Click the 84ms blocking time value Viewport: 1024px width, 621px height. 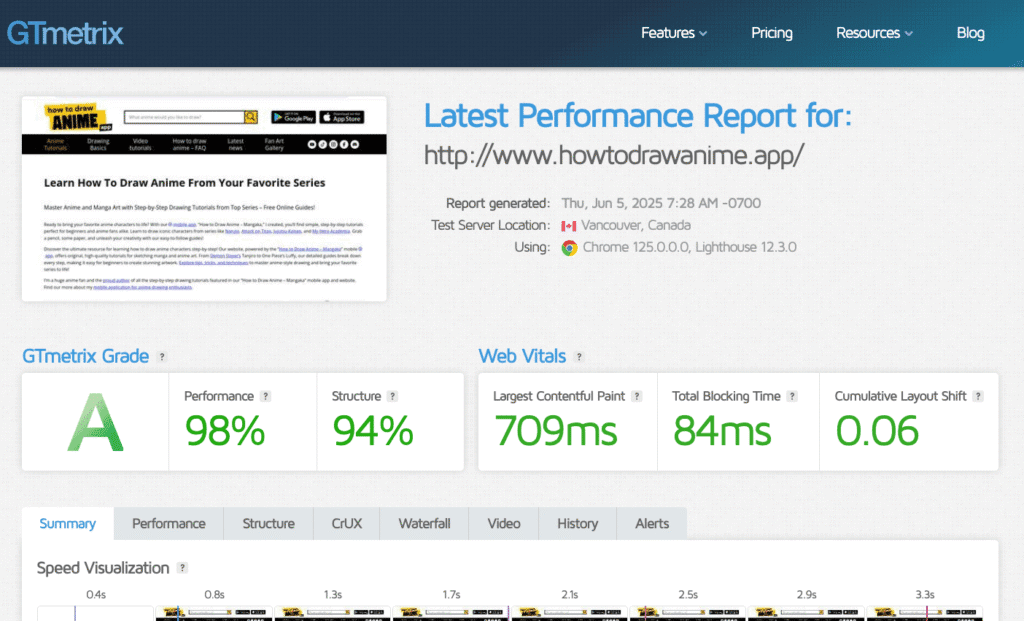pos(722,431)
